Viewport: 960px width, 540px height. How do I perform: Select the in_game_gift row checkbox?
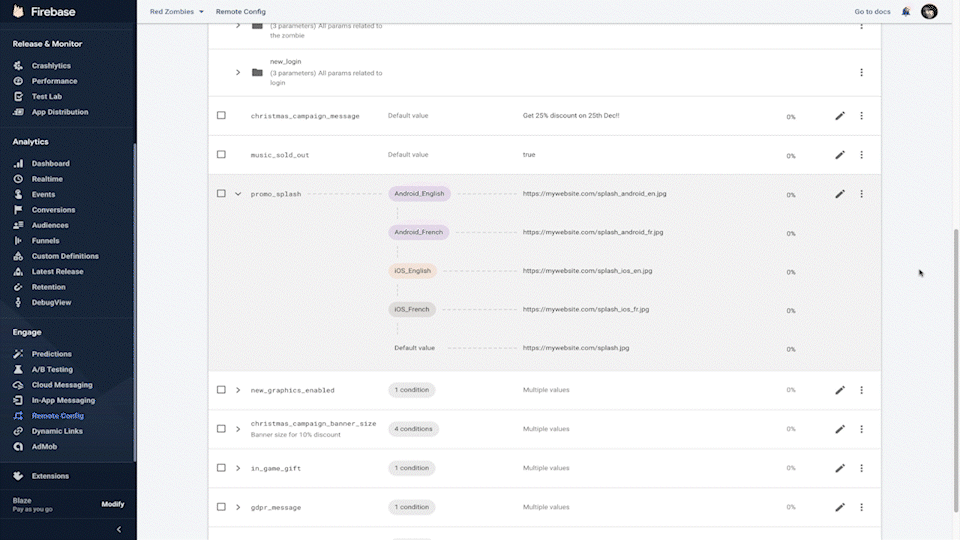(221, 468)
